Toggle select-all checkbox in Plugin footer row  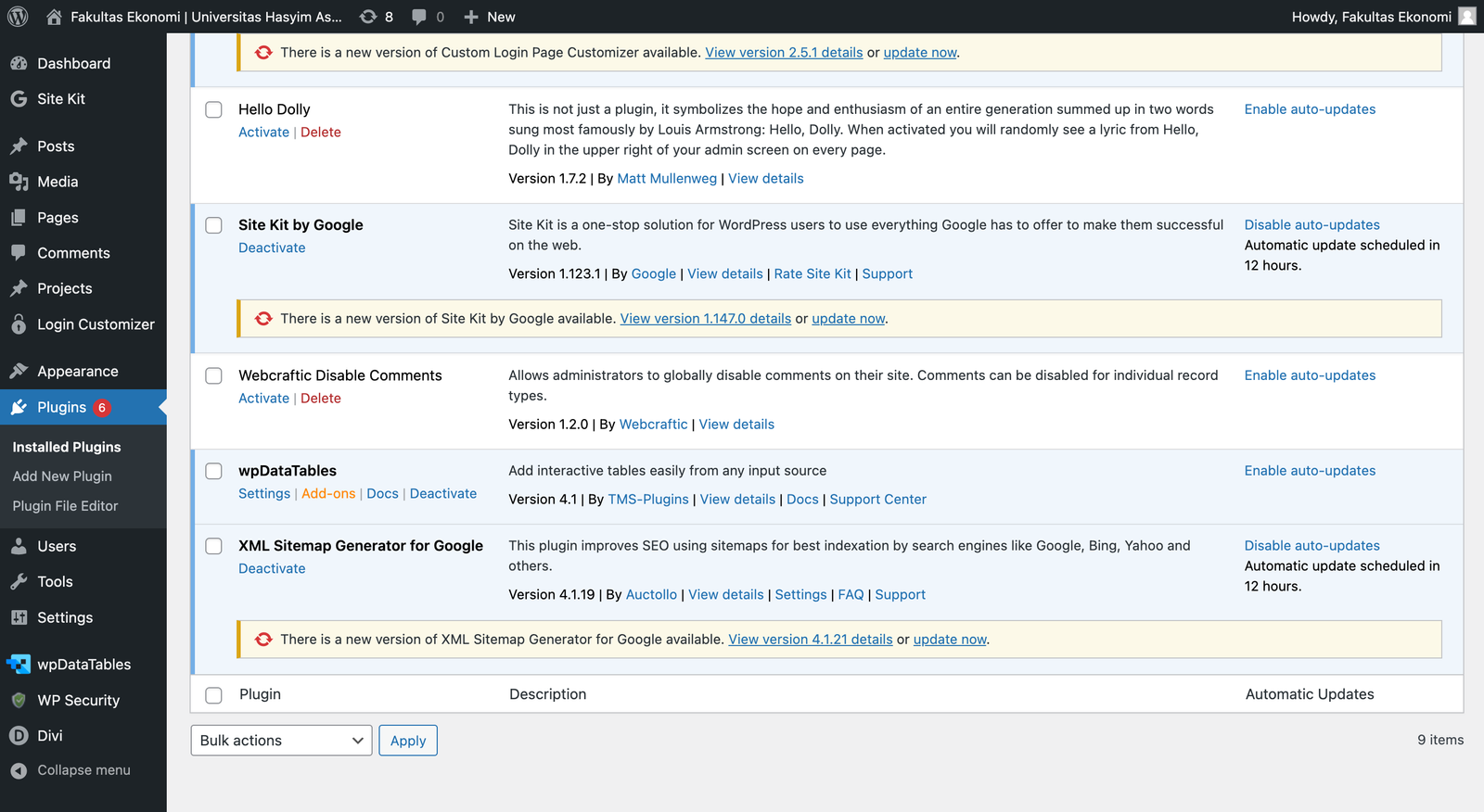pyautogui.click(x=214, y=695)
